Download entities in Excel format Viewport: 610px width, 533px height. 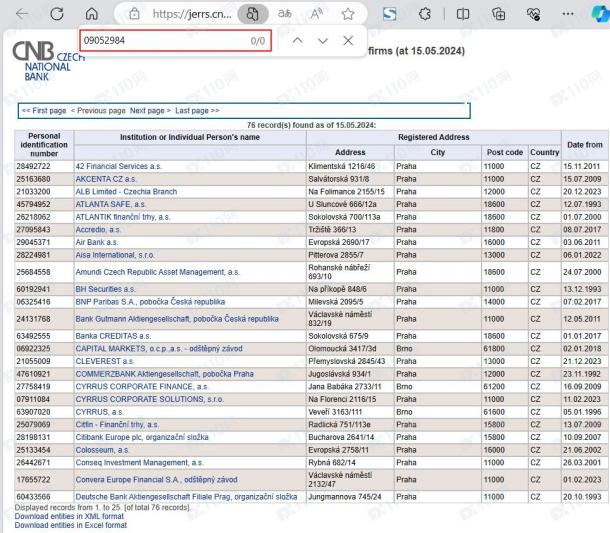coord(71,525)
